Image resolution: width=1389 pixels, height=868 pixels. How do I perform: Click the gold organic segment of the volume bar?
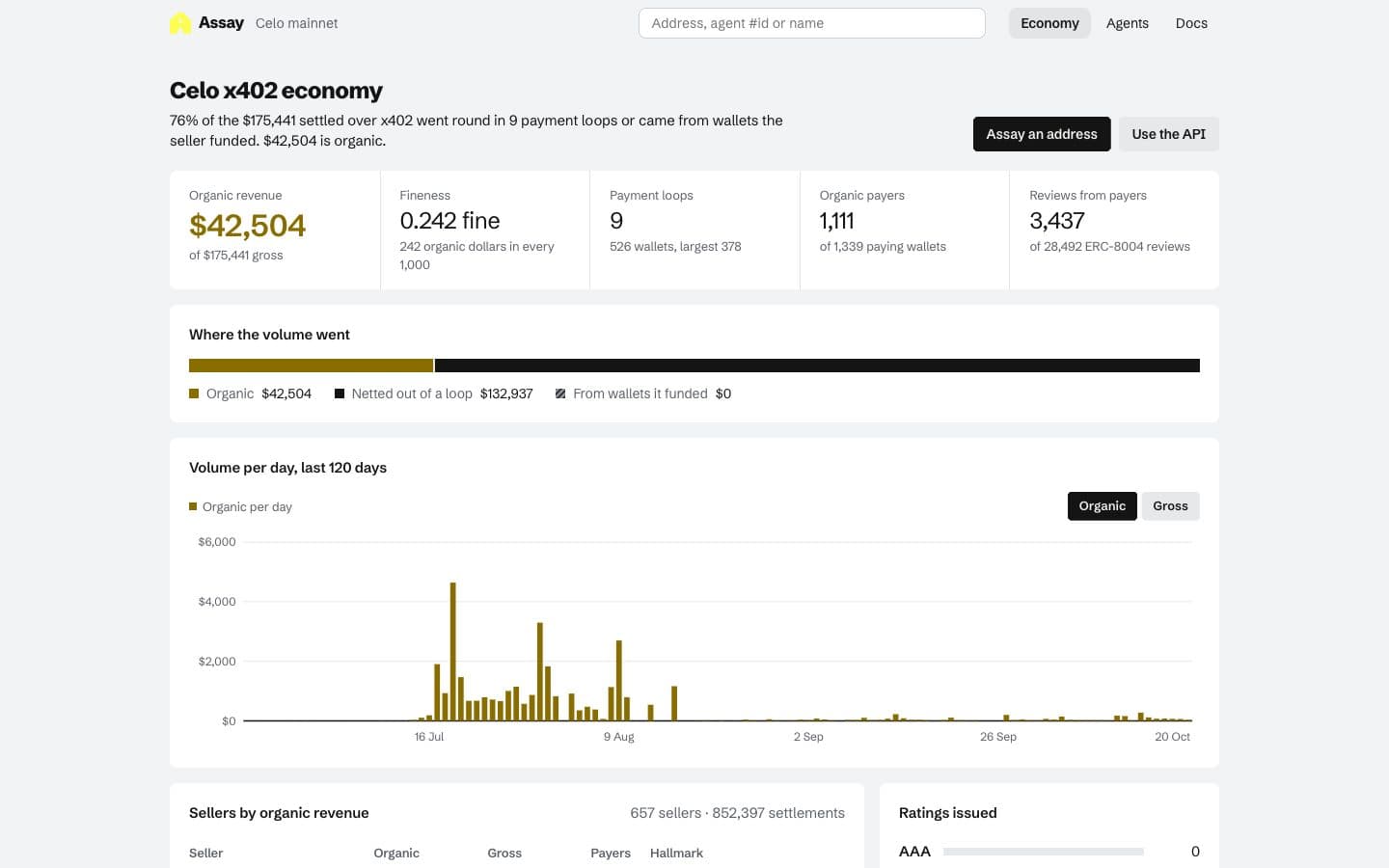click(x=311, y=366)
